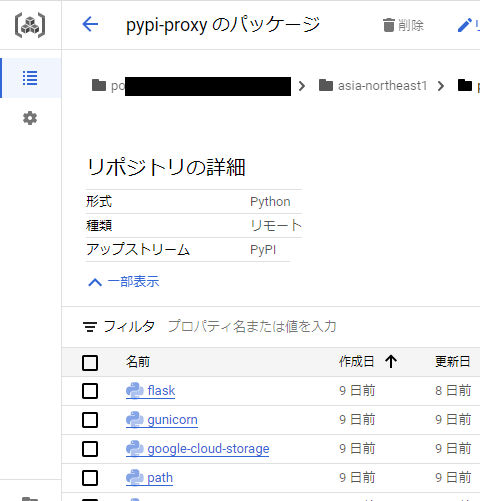Click the blacked-out project folder icon
Viewport: 480px width, 501px height.
pyautogui.click(x=99, y=85)
